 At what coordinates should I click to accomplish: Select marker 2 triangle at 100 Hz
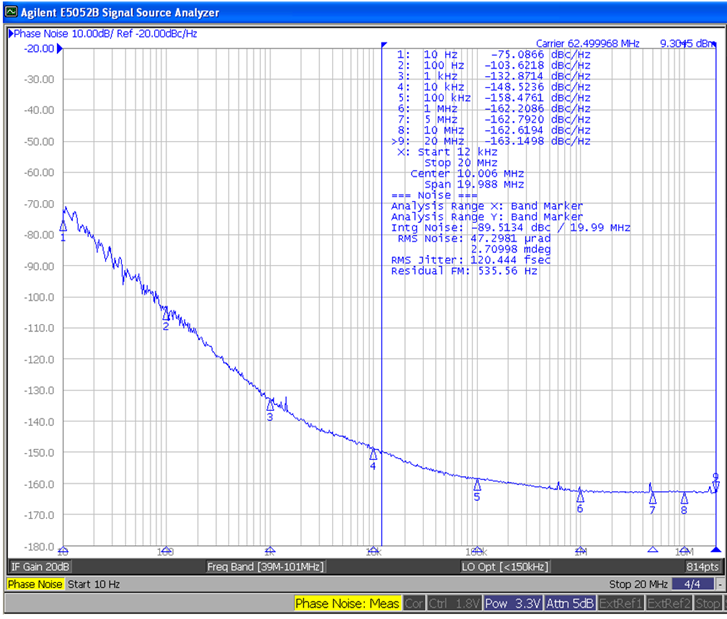(166, 314)
